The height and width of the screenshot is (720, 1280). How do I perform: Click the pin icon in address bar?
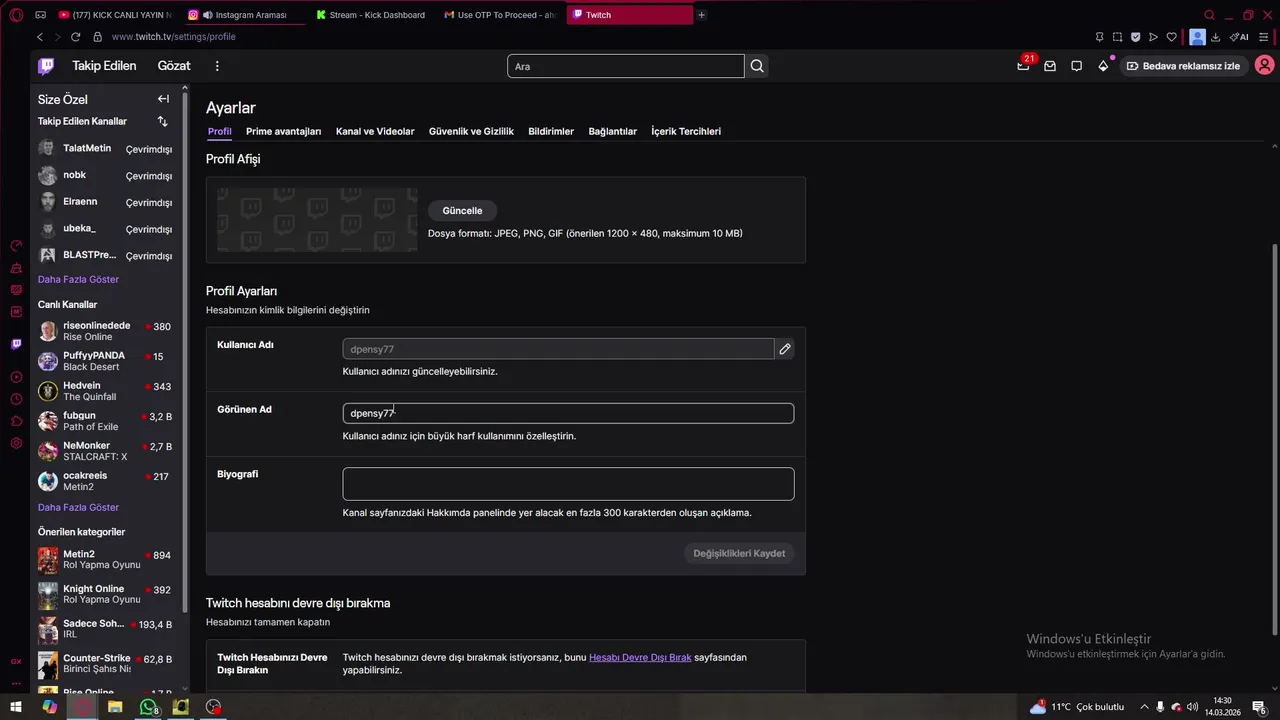(x=1099, y=37)
